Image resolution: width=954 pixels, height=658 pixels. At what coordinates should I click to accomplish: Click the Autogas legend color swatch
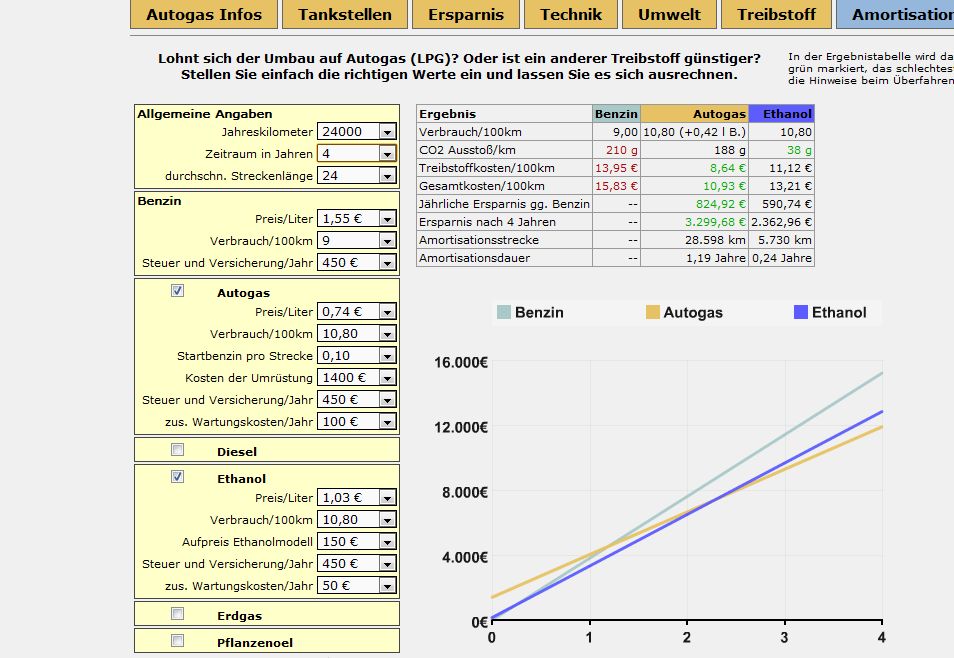(653, 312)
